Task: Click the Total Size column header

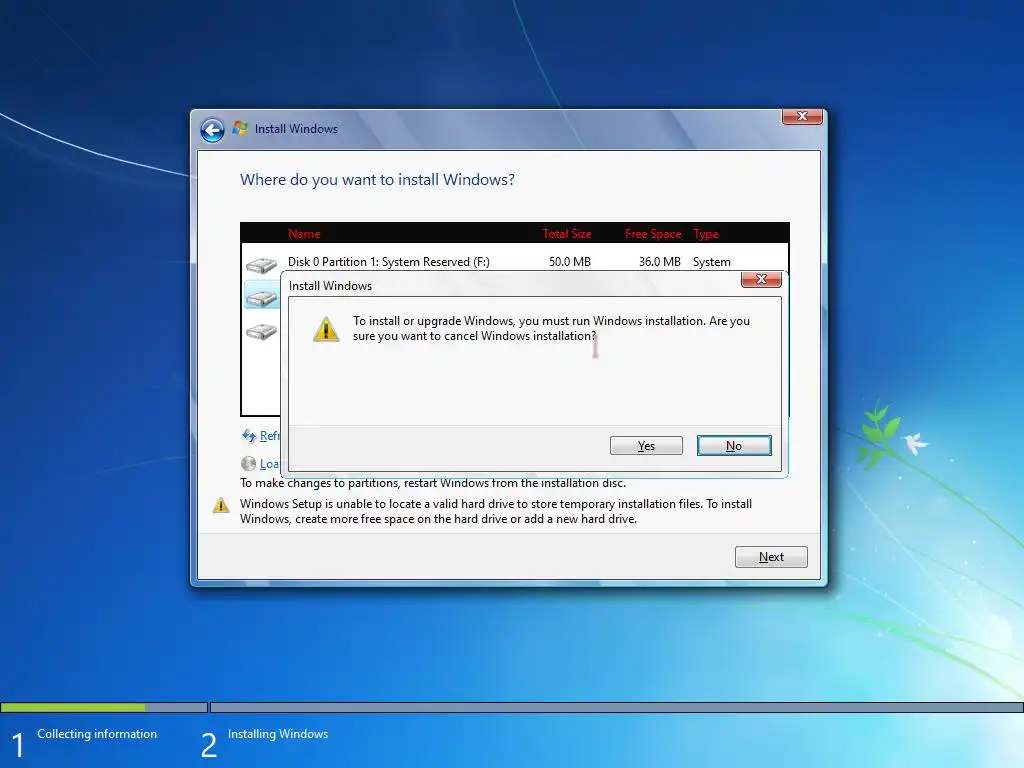Action: [567, 234]
